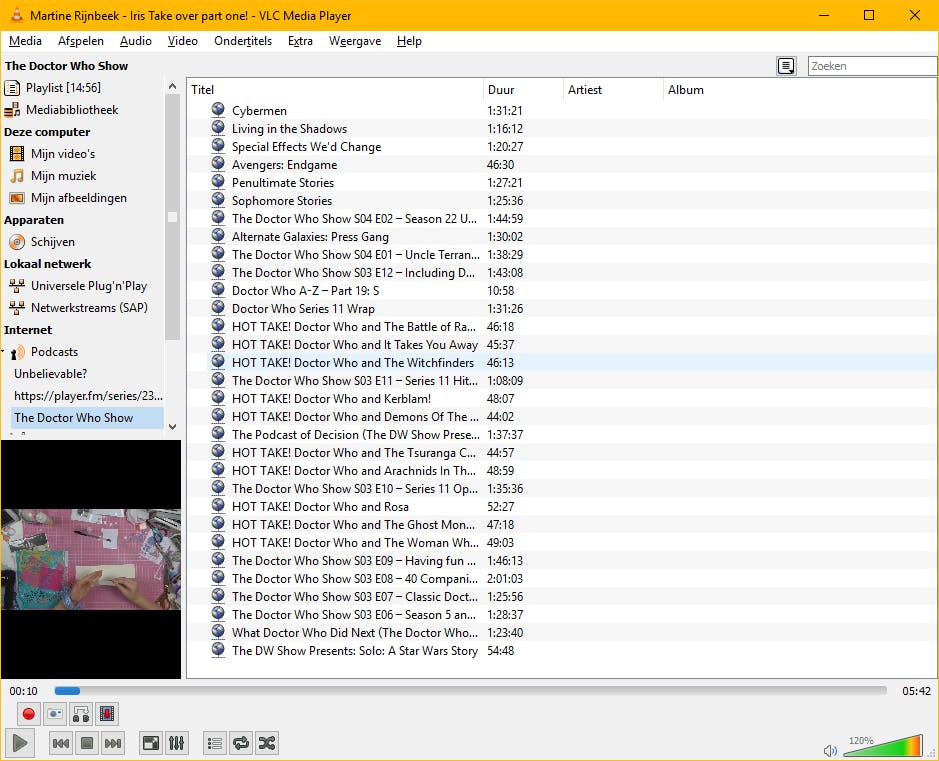Click globe icon beside Penultimate Stories
This screenshot has width=939, height=761.
[218, 181]
